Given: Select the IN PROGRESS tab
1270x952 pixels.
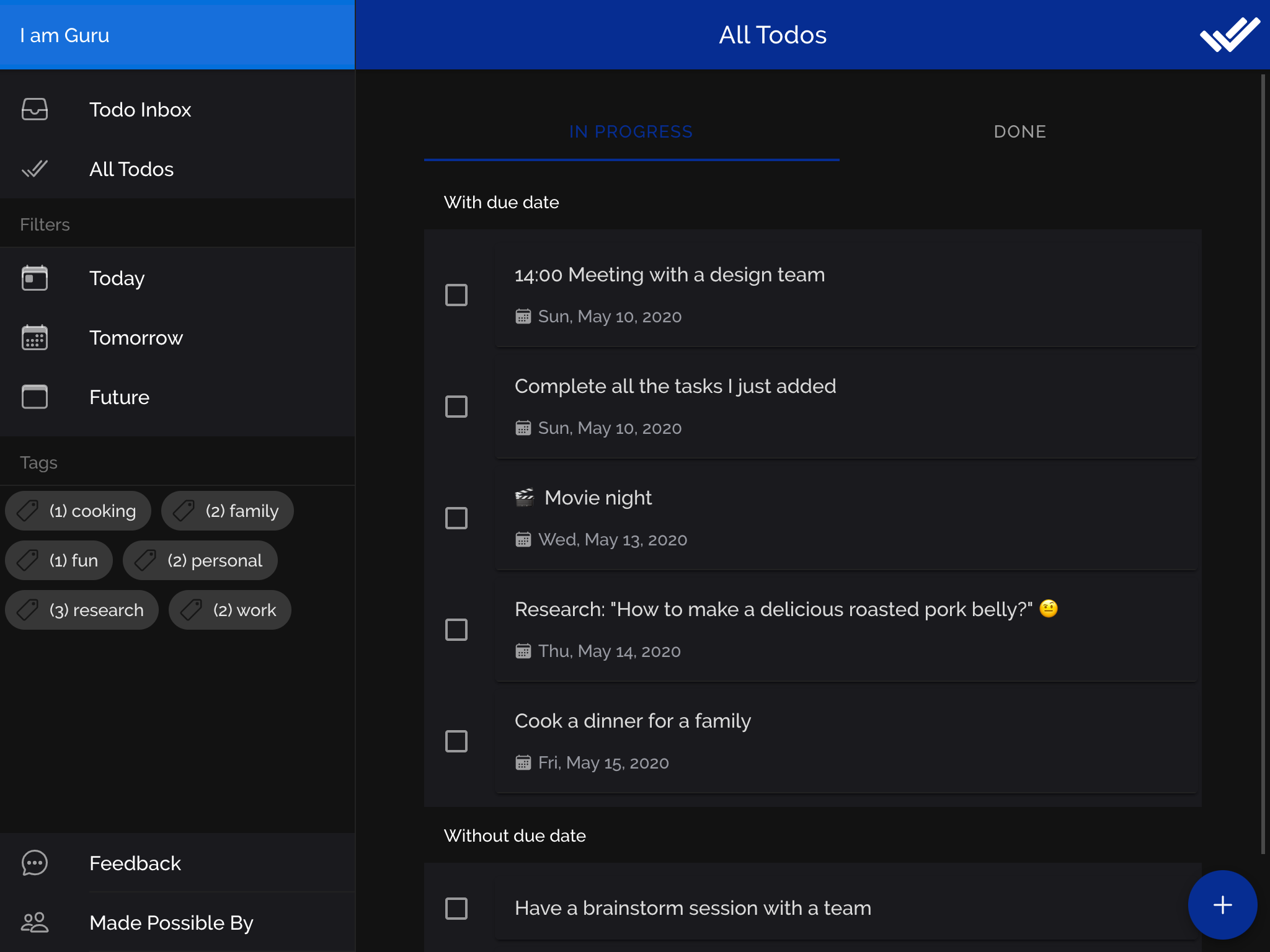Looking at the screenshot, I should pyautogui.click(x=631, y=131).
